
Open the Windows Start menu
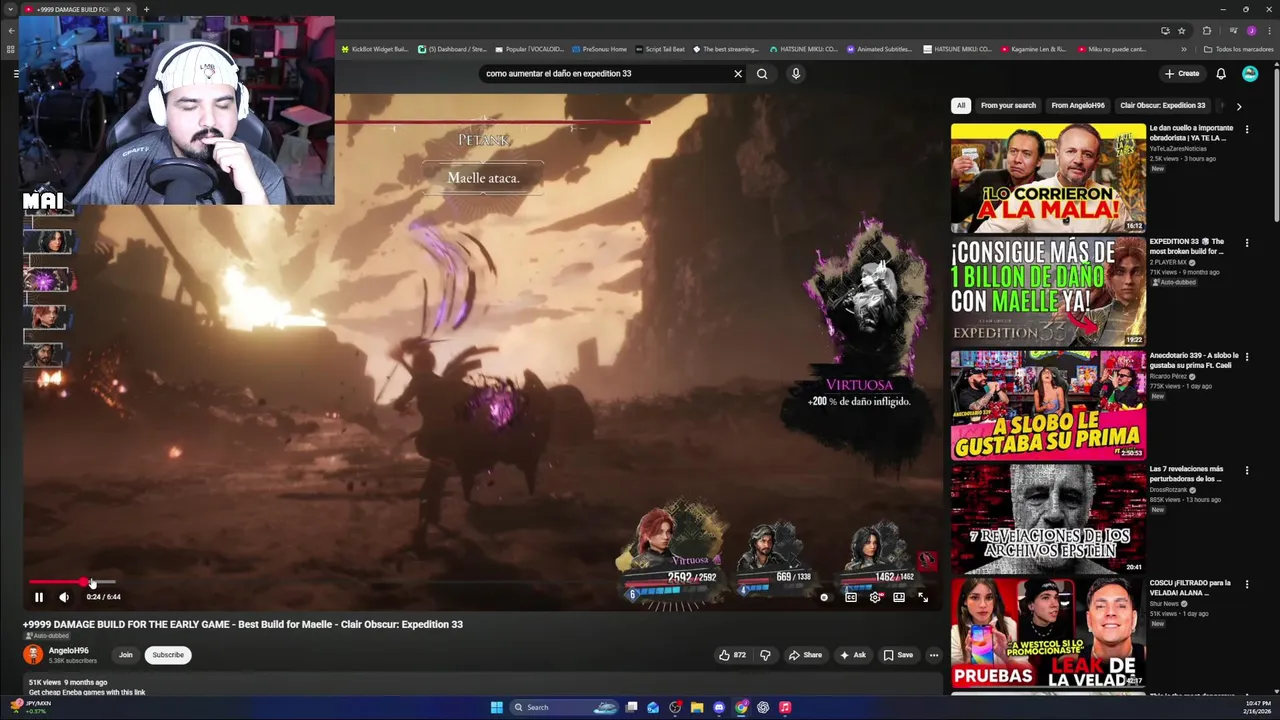click(x=497, y=707)
